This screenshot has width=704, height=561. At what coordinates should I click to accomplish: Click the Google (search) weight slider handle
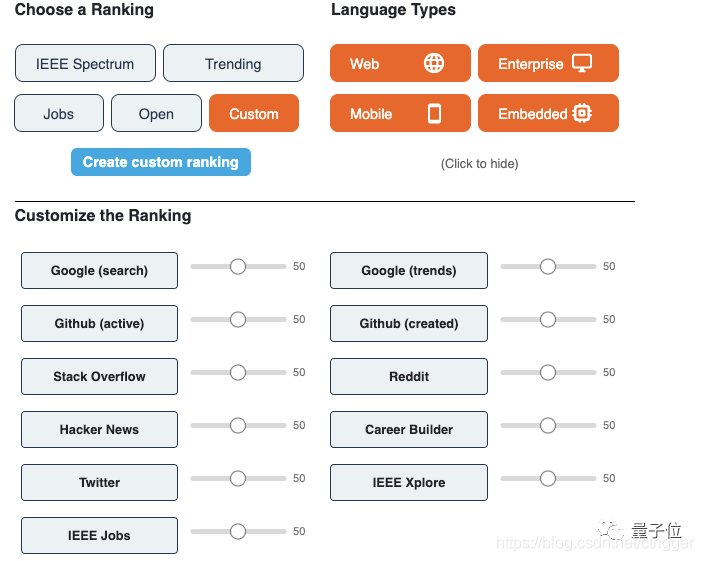tap(238, 266)
